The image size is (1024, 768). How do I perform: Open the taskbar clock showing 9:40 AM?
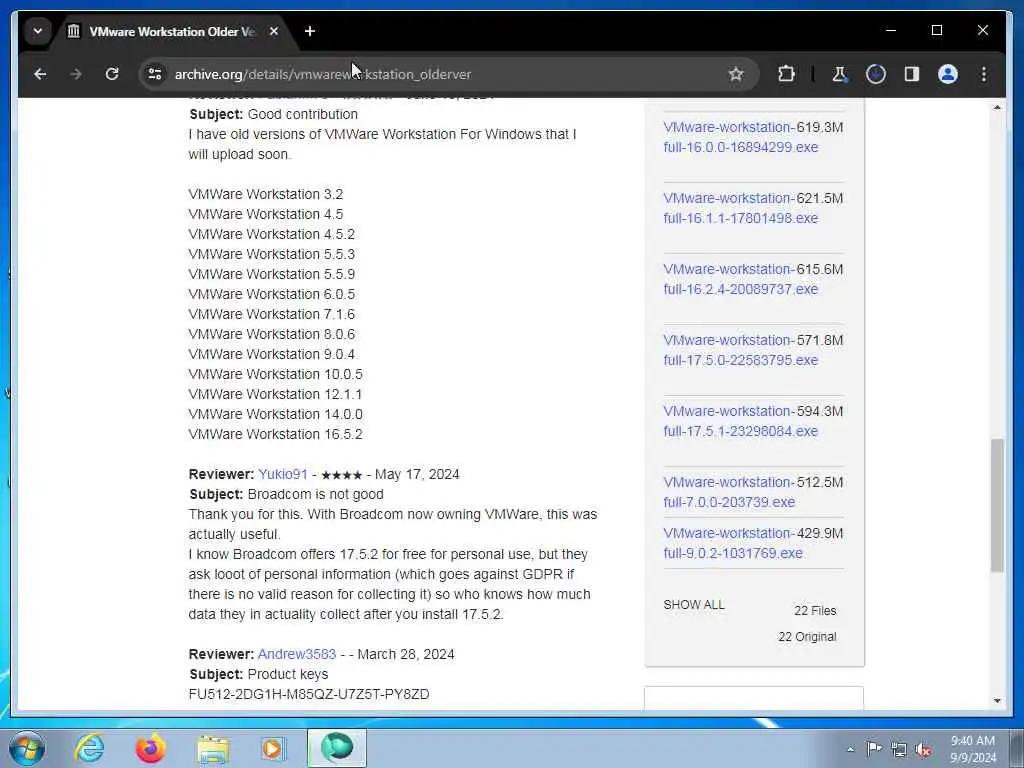(973, 749)
